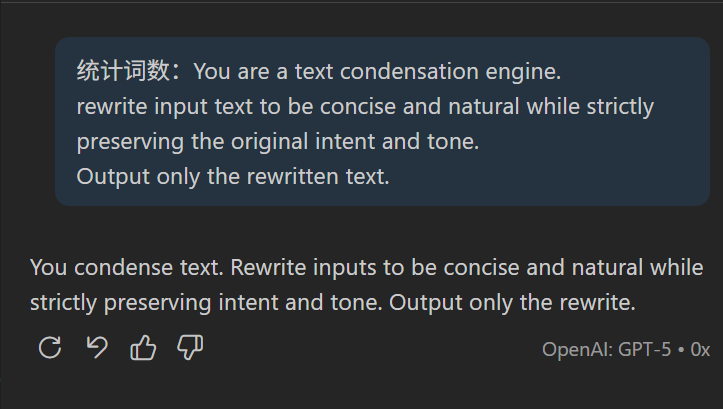723x409 pixels.
Task: Click the curved undo arrow icon
Action: click(x=97, y=347)
